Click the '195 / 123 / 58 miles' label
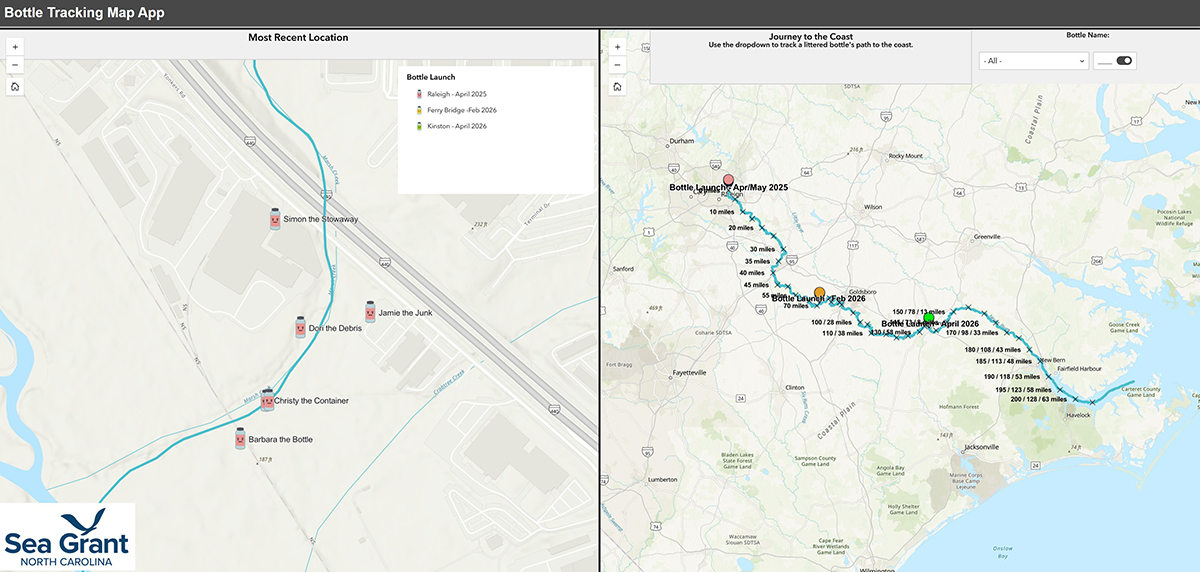Screen dimensions: 1200x572 [1023, 389]
